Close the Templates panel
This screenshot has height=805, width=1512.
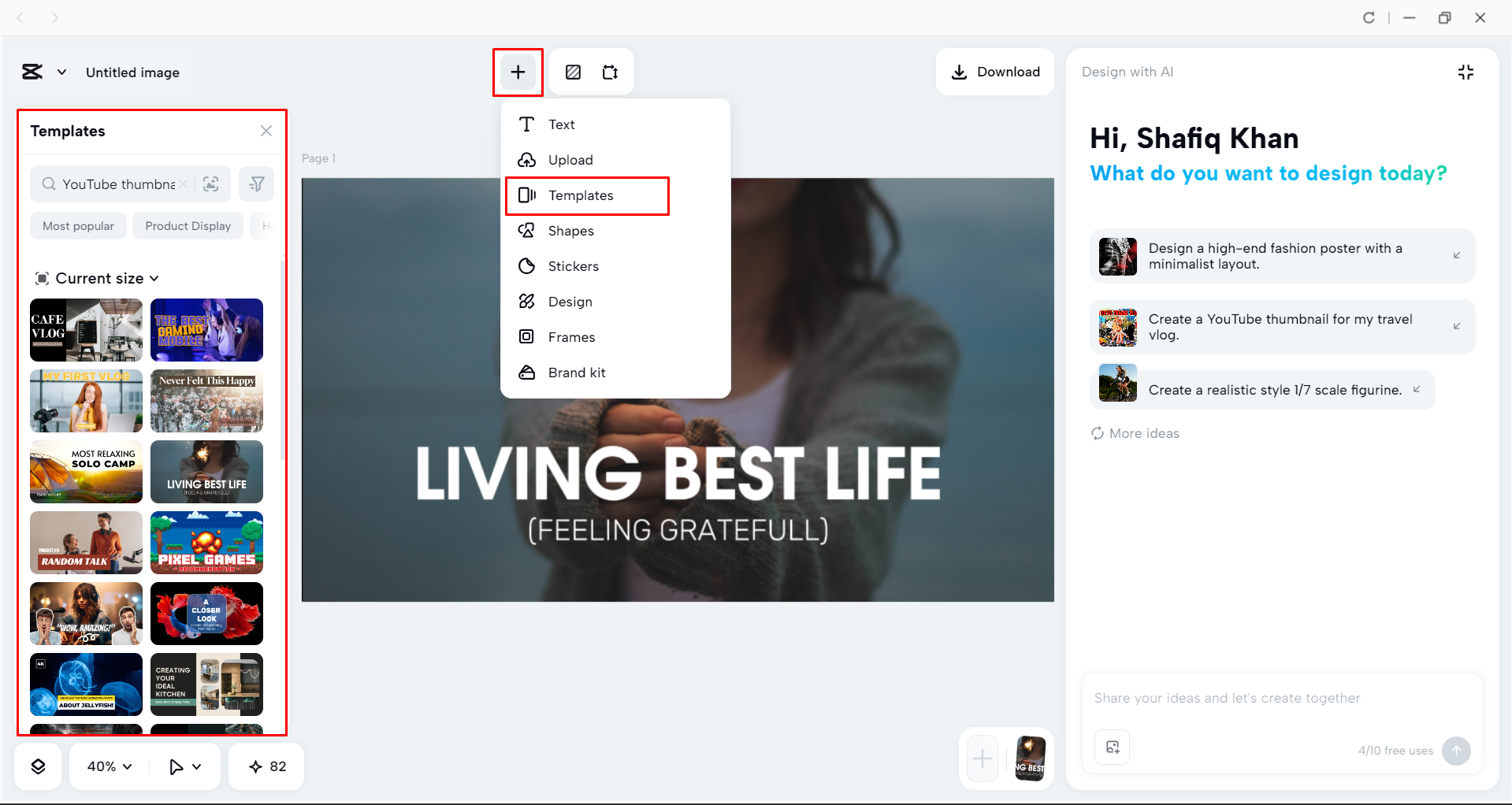266,131
